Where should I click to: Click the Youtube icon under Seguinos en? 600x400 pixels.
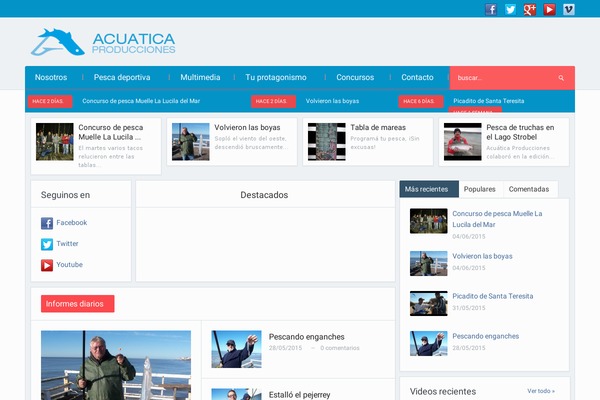(x=47, y=265)
